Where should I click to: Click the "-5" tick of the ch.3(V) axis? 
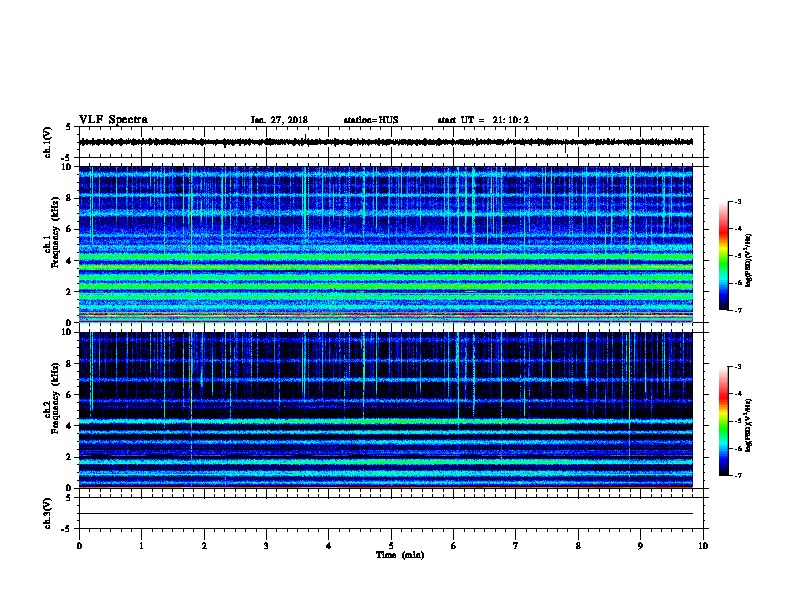(67, 529)
